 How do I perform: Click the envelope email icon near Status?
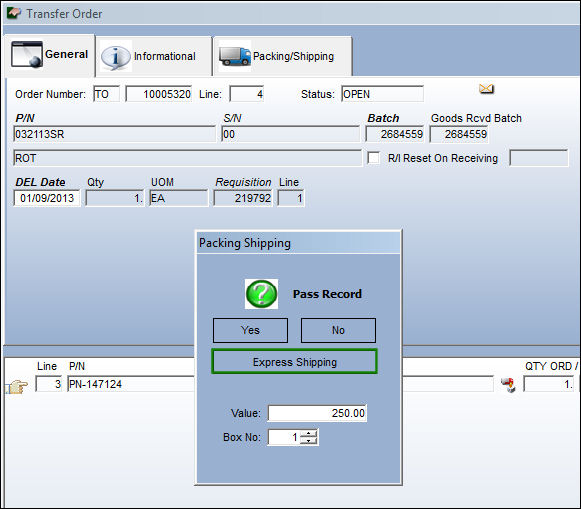coord(486,89)
